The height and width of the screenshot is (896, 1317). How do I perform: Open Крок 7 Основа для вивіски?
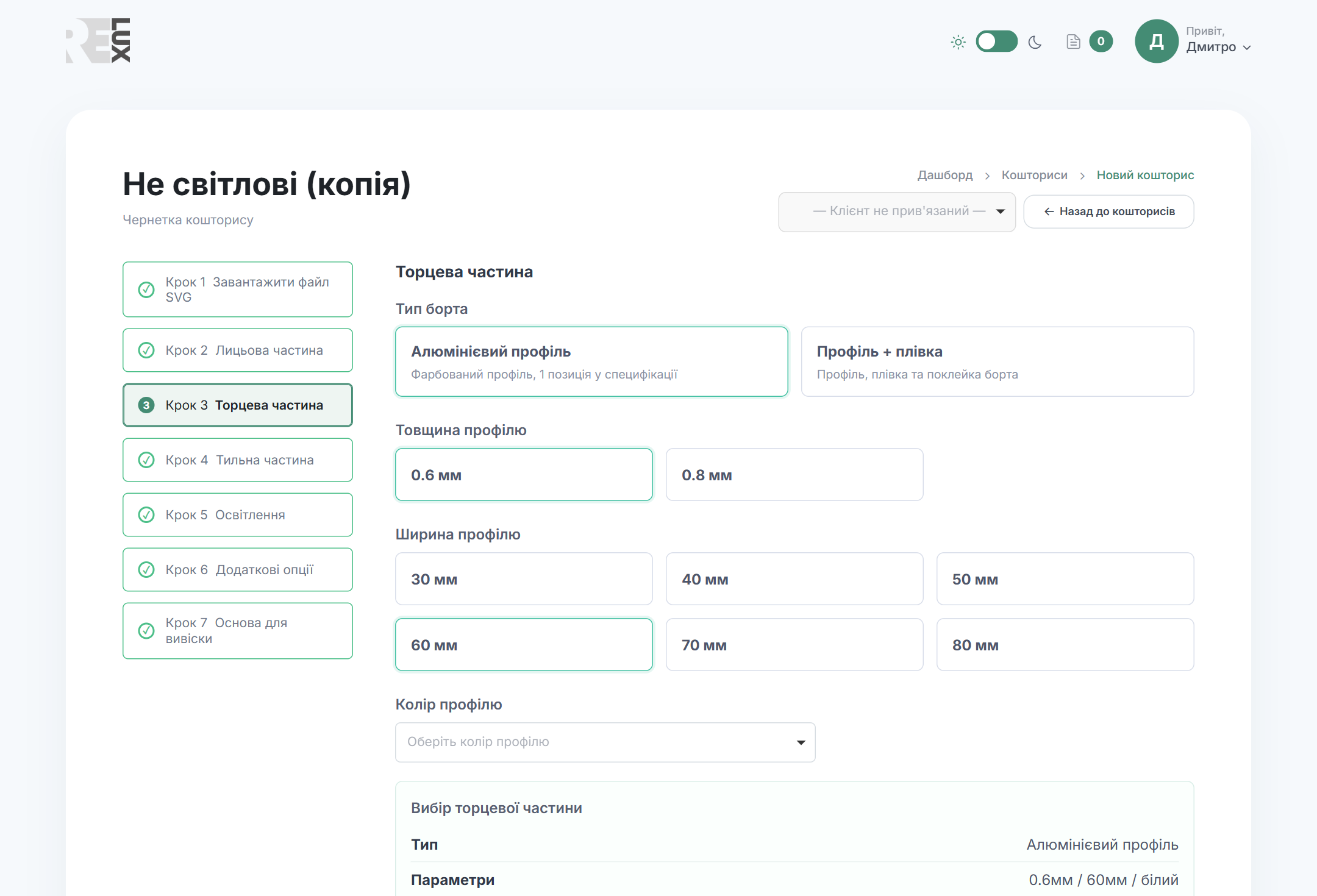coord(238,631)
